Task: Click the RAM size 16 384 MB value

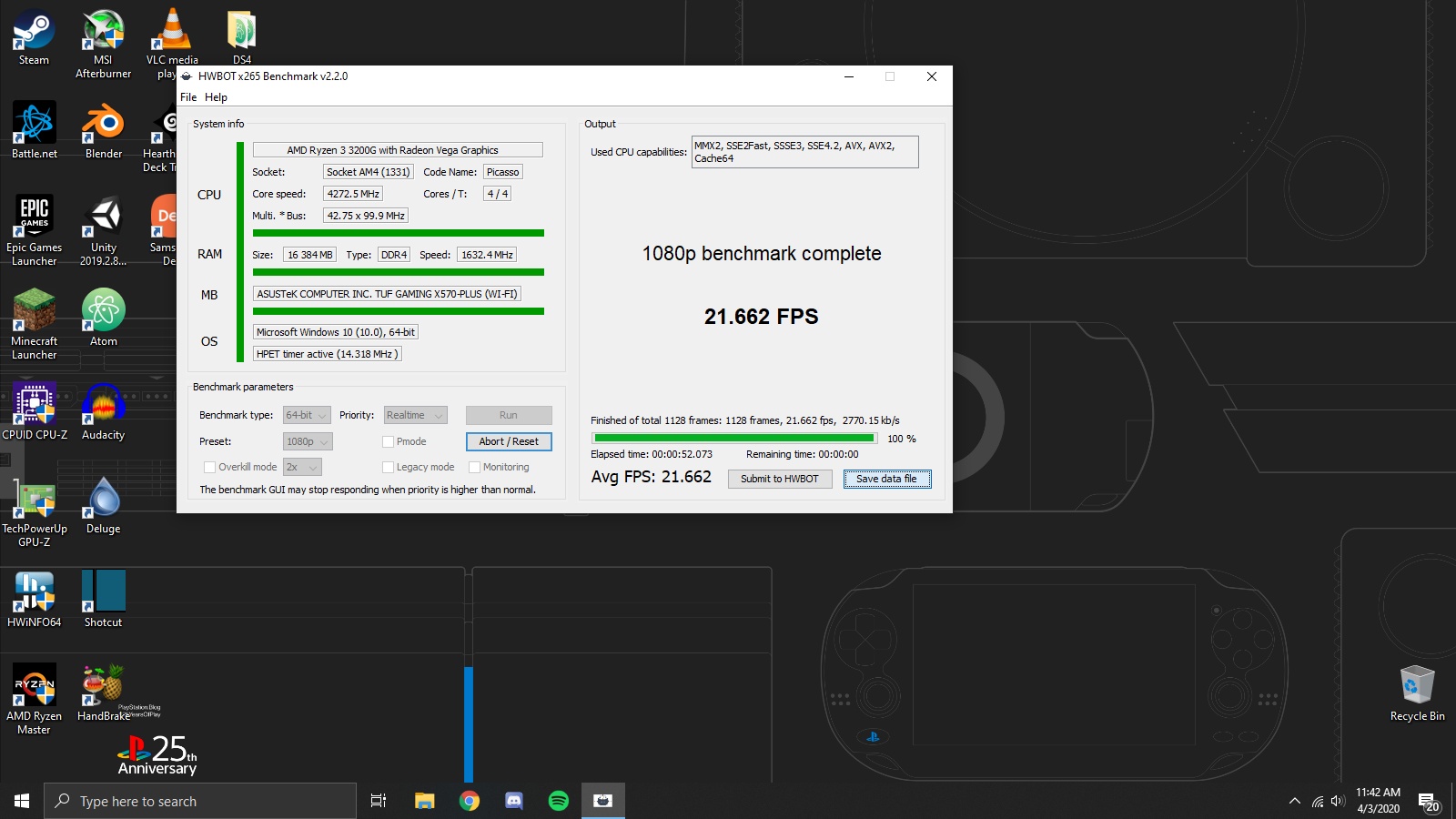Action: (310, 255)
